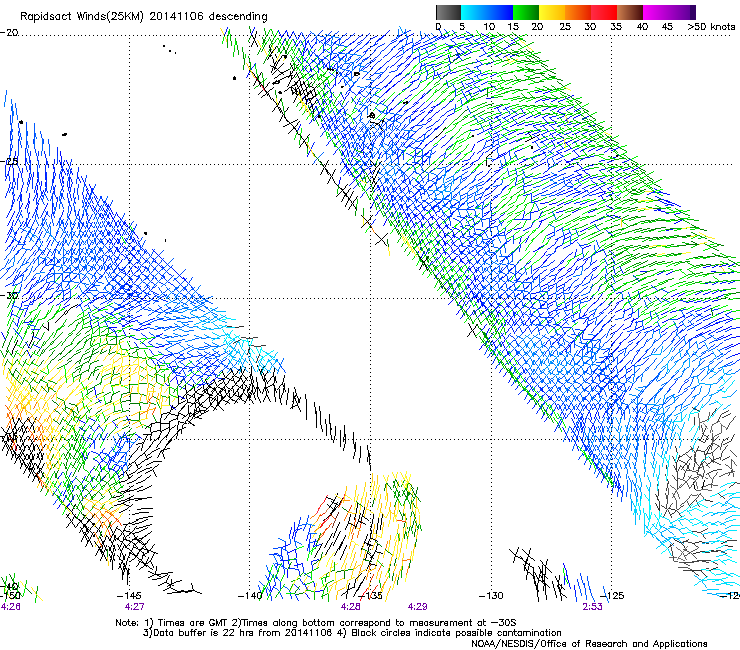Click the purple '4:26' time label
Viewport: 740px width, 650px height.
[10, 606]
